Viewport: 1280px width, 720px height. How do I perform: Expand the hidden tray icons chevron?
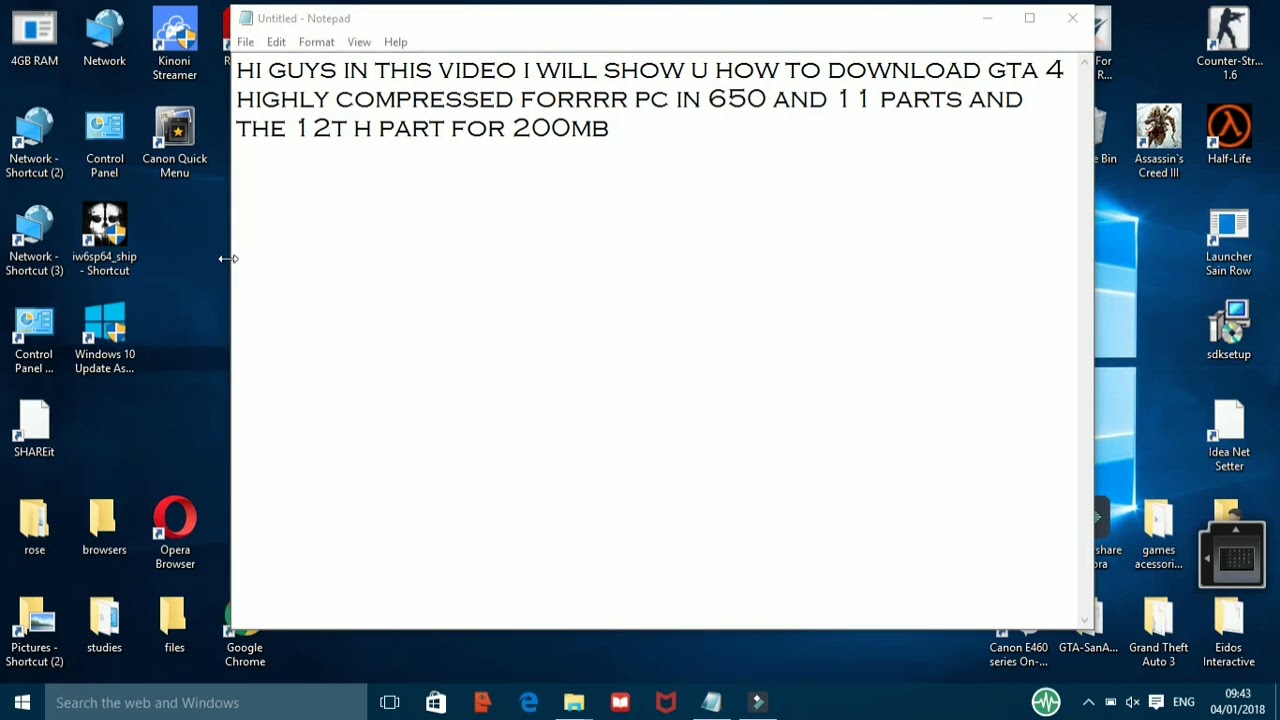1088,702
